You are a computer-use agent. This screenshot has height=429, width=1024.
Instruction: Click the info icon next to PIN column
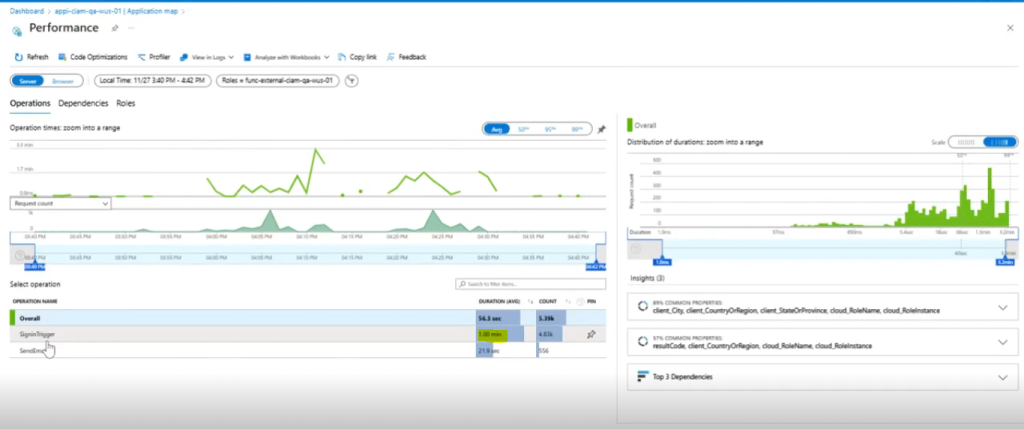(x=581, y=302)
